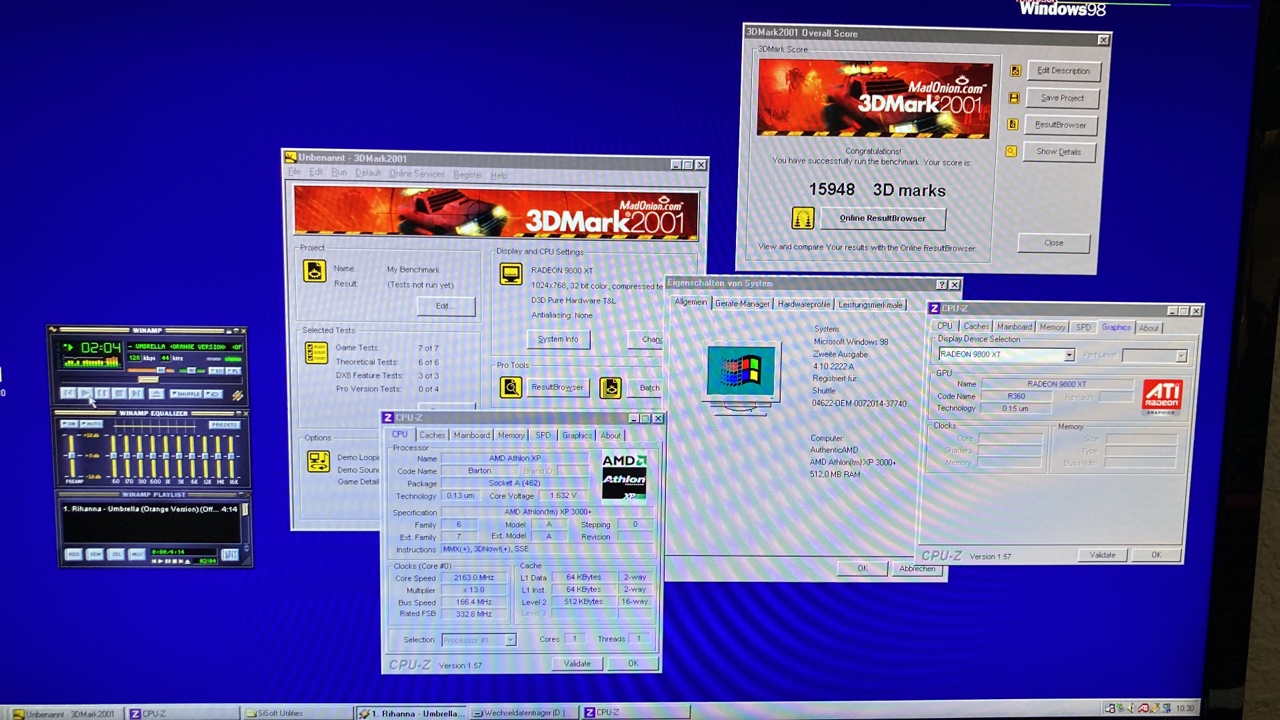
Task: Open Mainboard tab in front CPU-Z window
Action: click(x=471, y=435)
